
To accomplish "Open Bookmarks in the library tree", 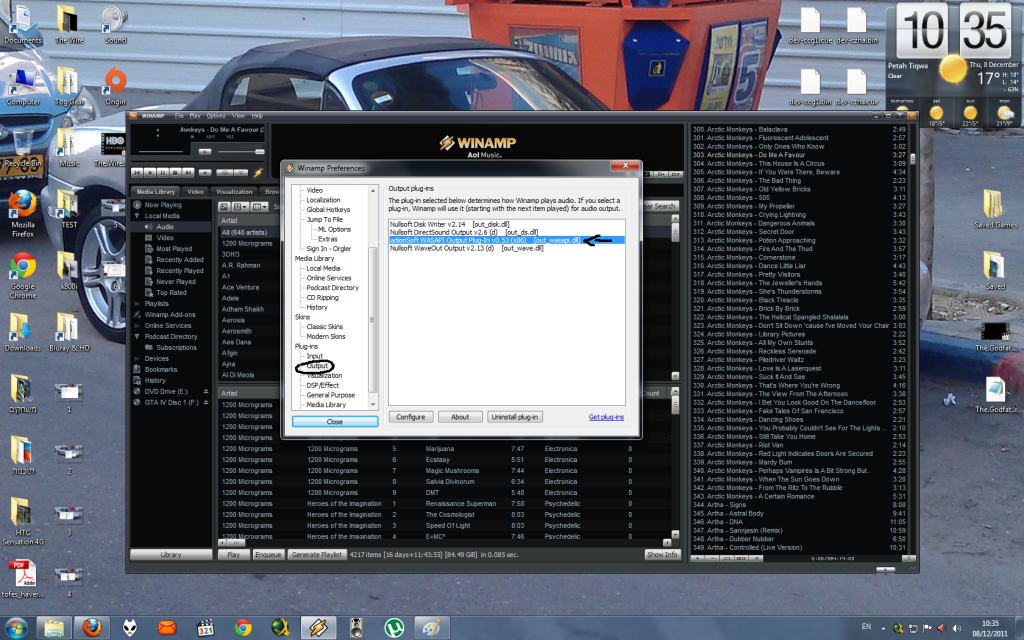I will [x=161, y=370].
